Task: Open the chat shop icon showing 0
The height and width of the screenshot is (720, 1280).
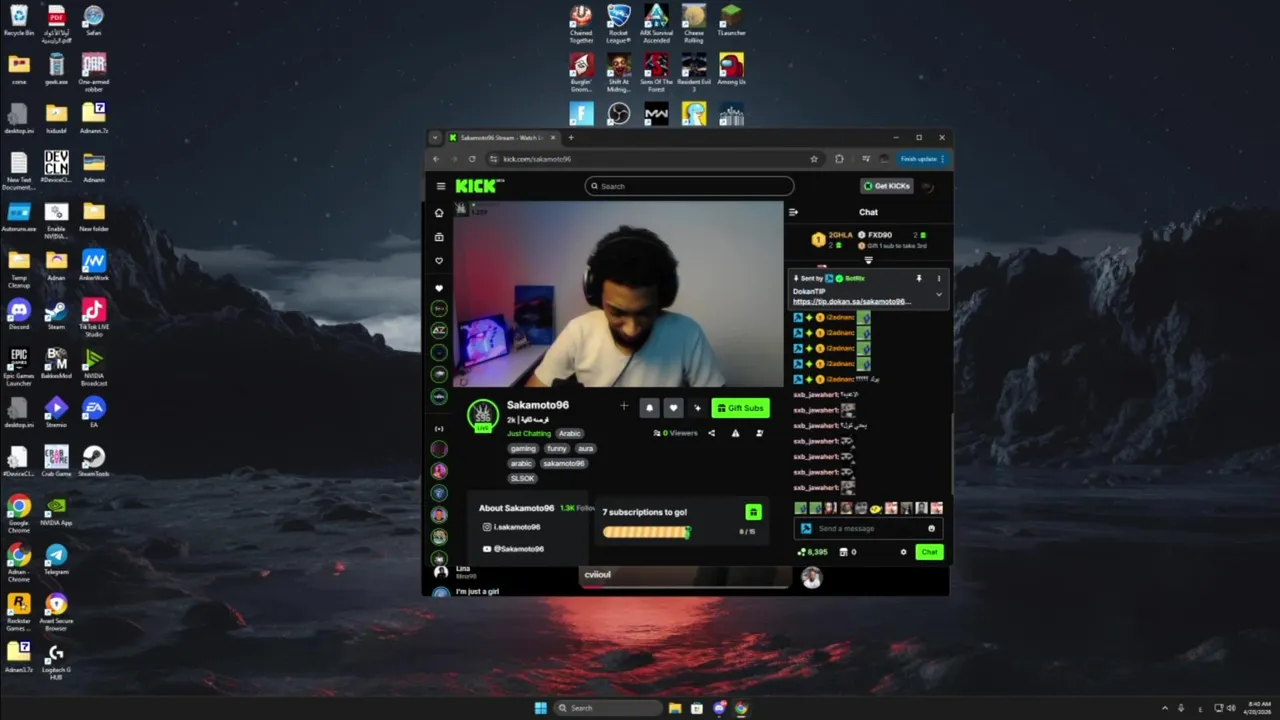Action: pos(847,552)
